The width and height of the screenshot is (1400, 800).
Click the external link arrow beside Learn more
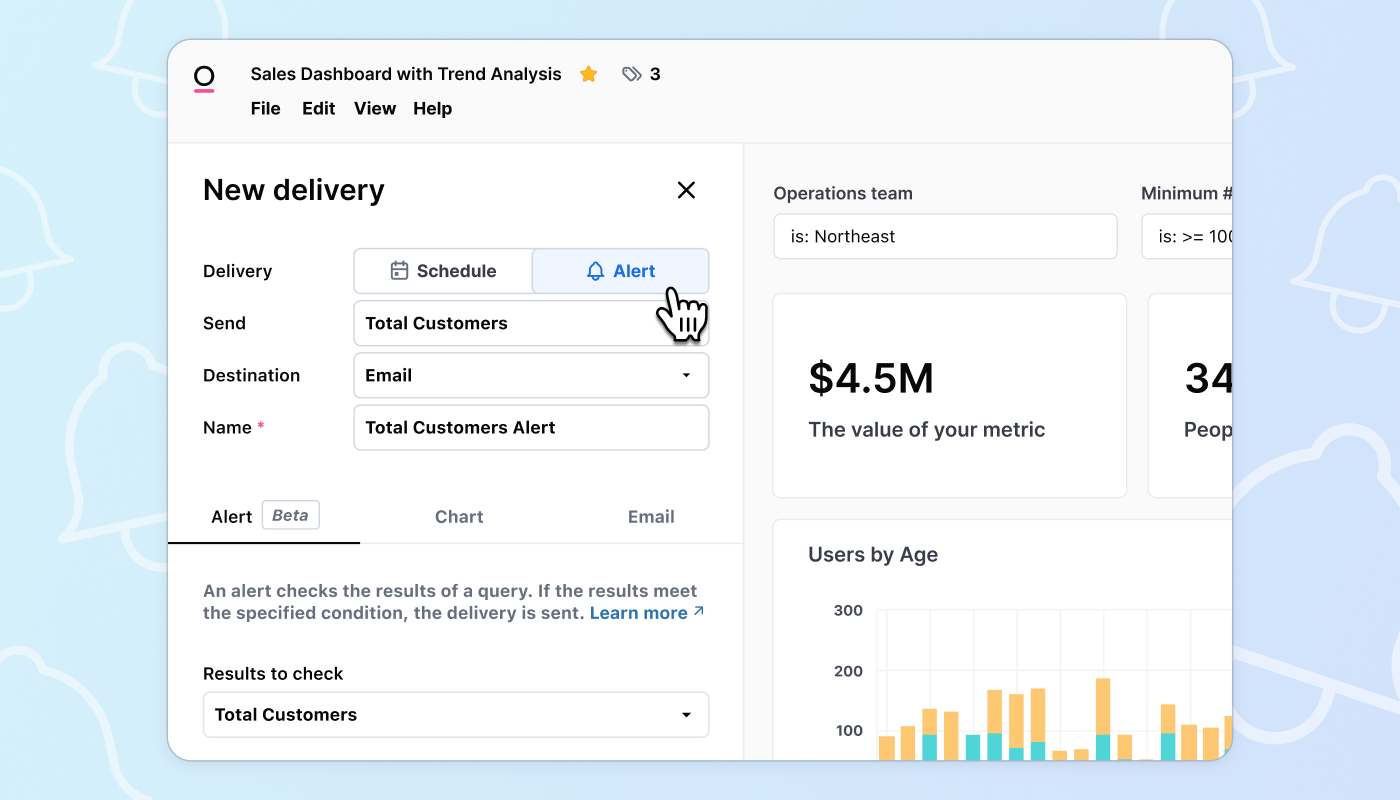698,611
